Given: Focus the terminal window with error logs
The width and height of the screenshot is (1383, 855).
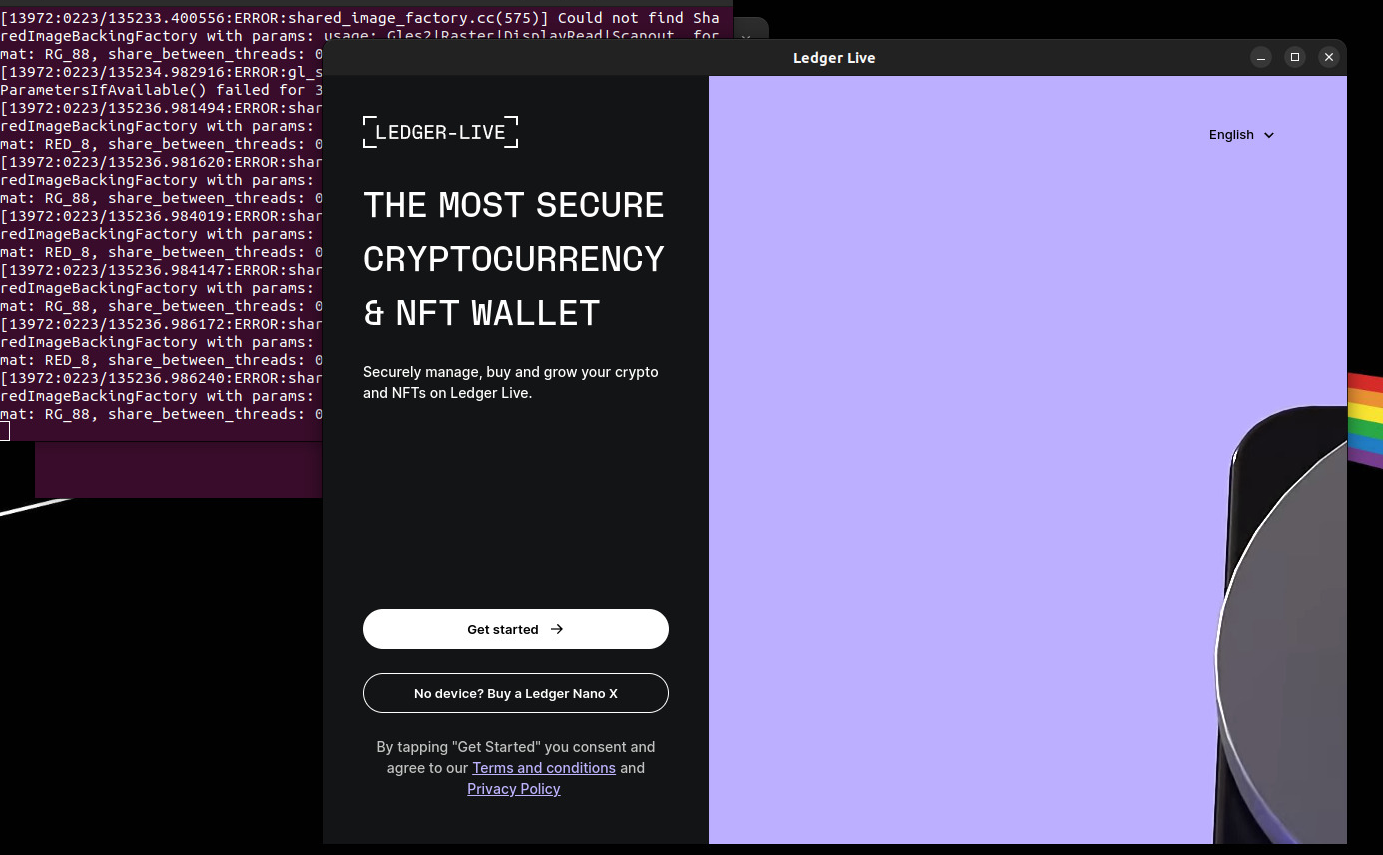Looking at the screenshot, I should [x=160, y=220].
